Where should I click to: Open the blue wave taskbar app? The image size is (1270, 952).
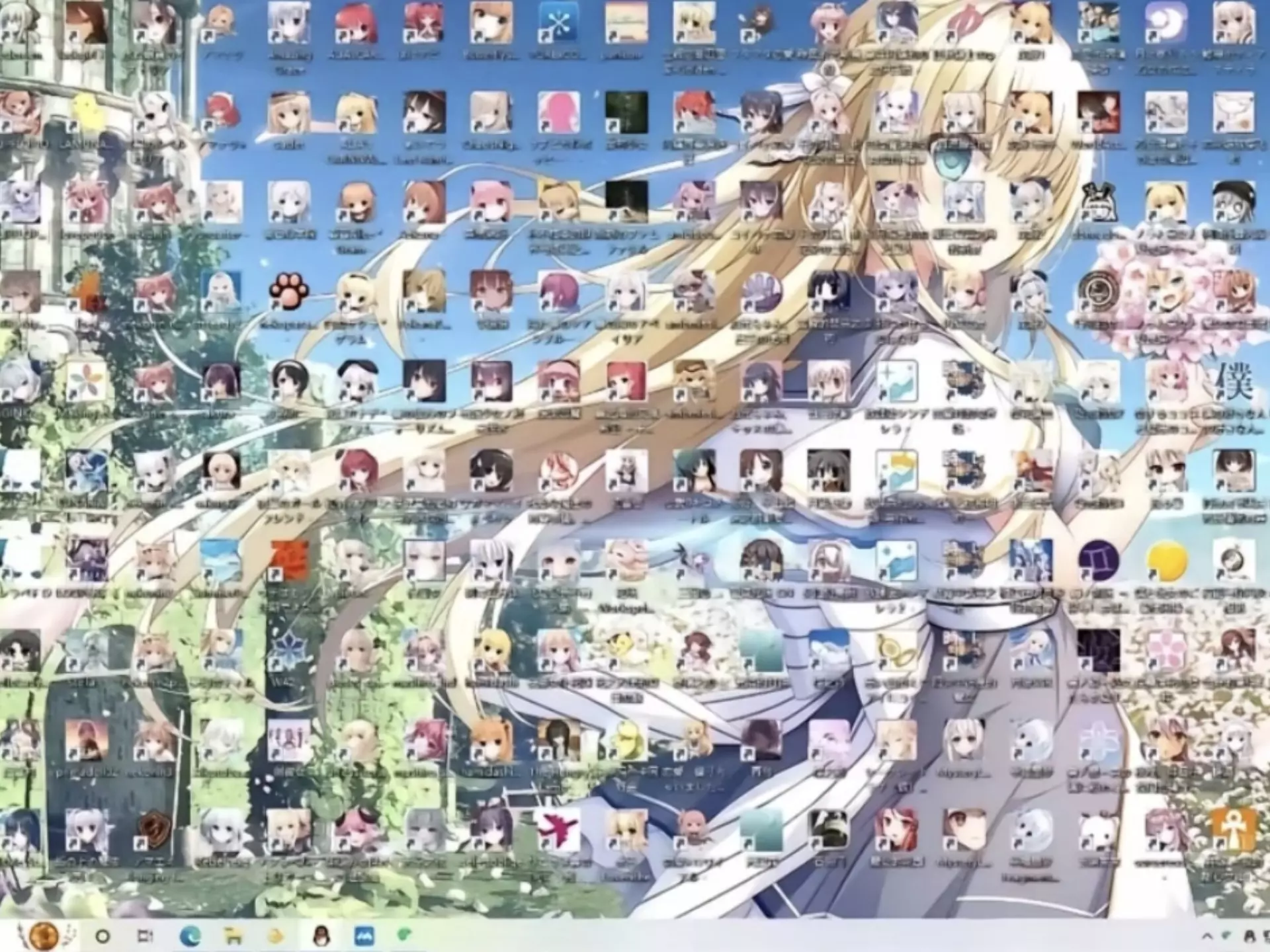point(364,935)
